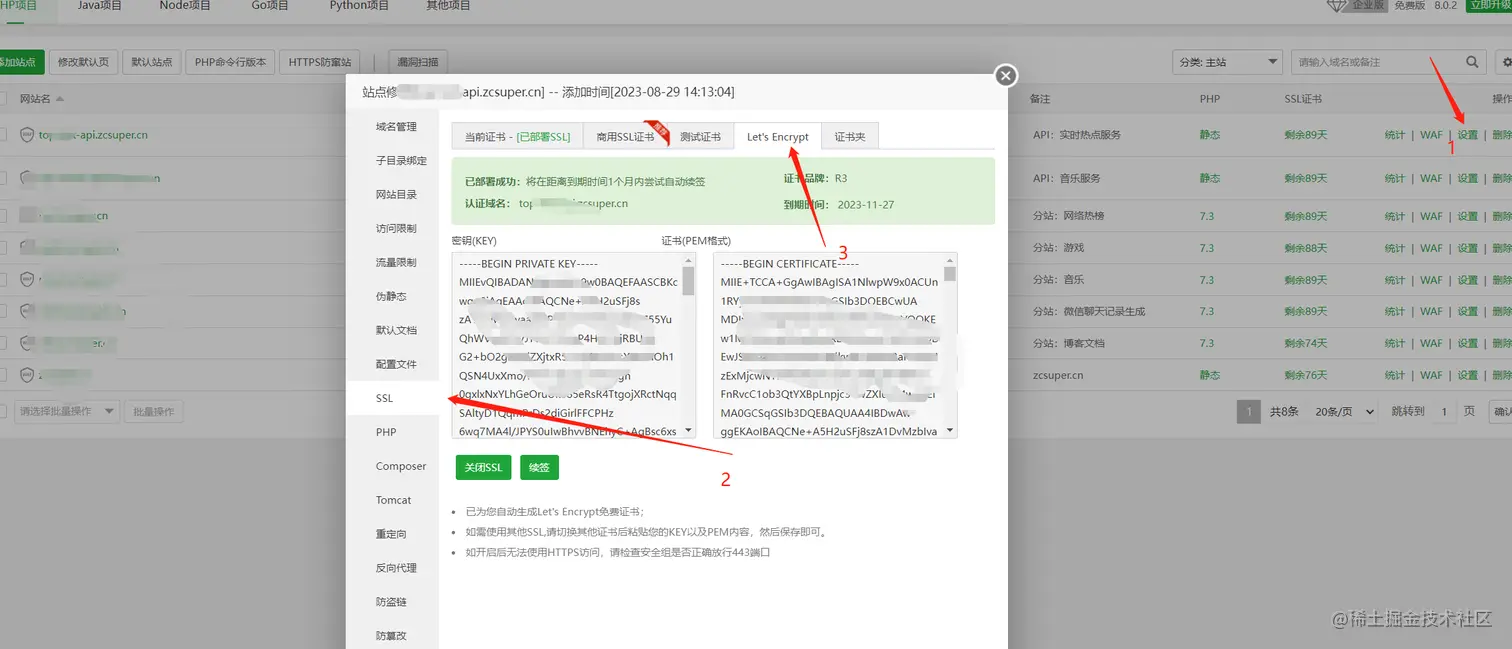The image size is (1512, 649).
Task: Click the up arrow of the 密钥(KEY) scrollbar
Action: point(688,259)
